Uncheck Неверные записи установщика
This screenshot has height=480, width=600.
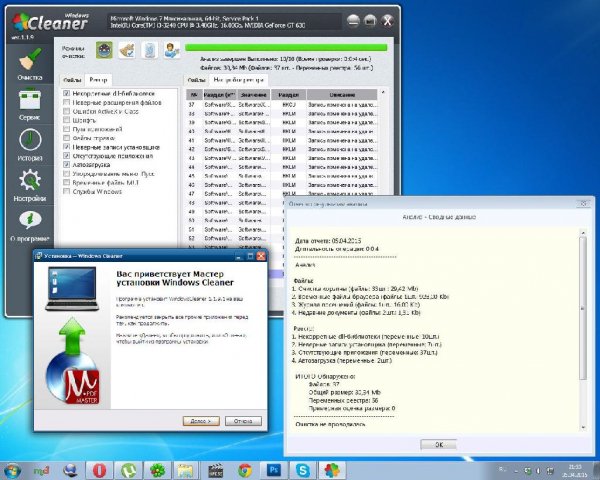[x=67, y=147]
